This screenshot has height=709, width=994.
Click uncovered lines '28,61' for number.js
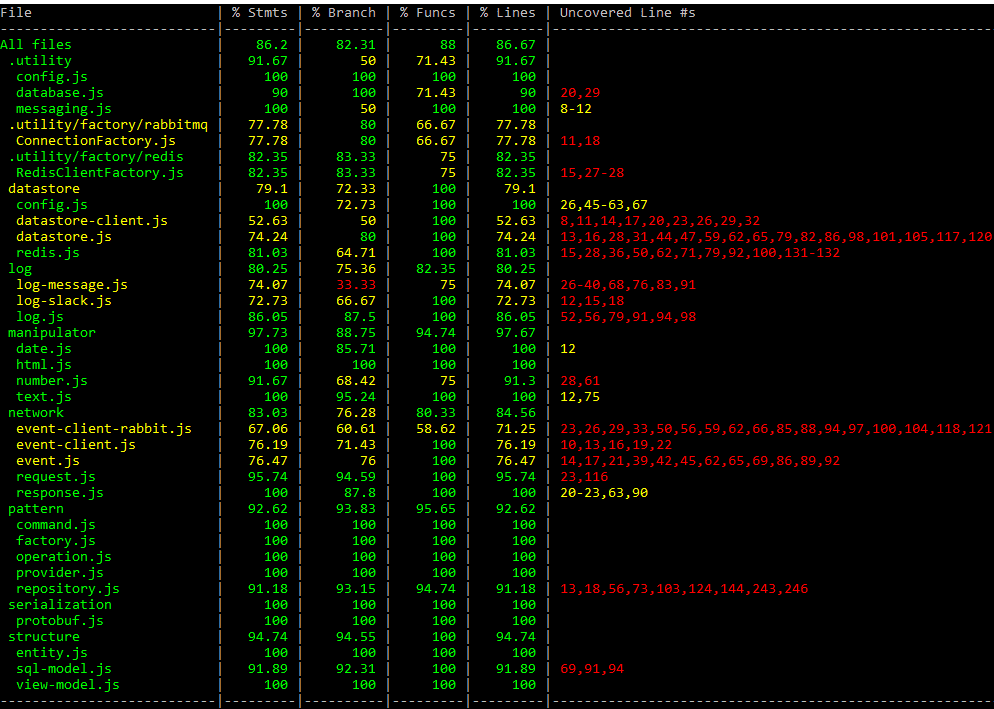[580, 381]
